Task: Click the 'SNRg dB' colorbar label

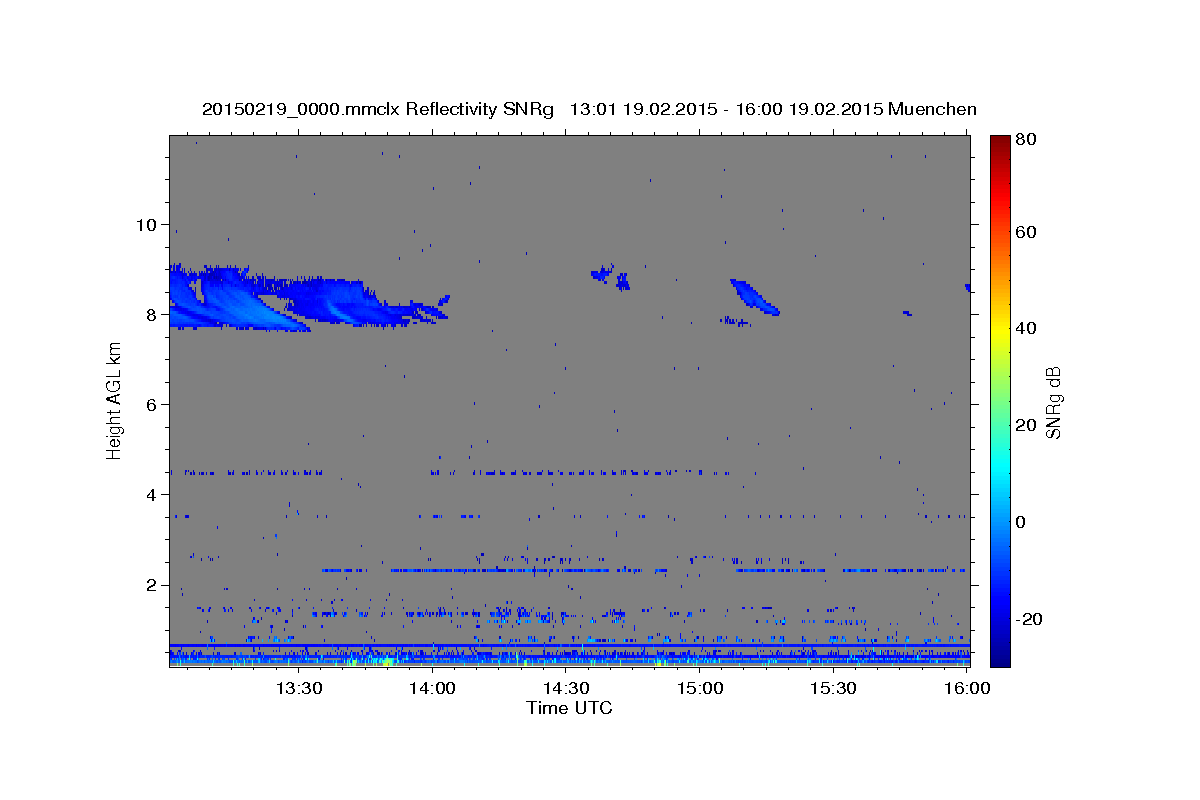Action: [x=1053, y=402]
